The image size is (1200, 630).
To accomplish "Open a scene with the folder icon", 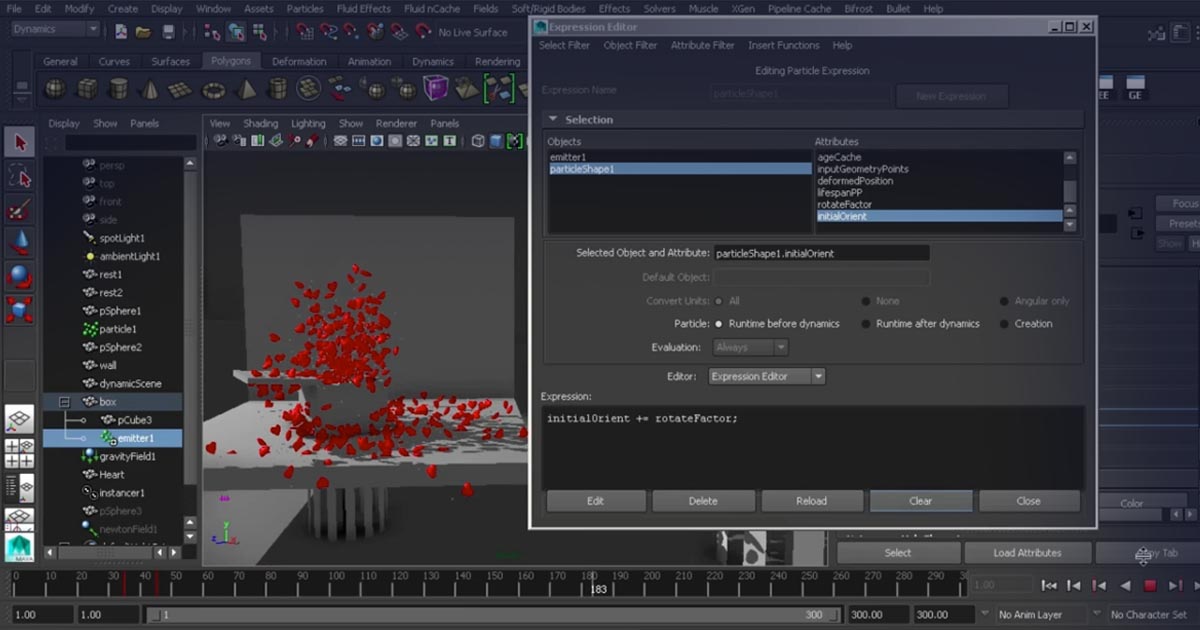I will pyautogui.click(x=145, y=33).
